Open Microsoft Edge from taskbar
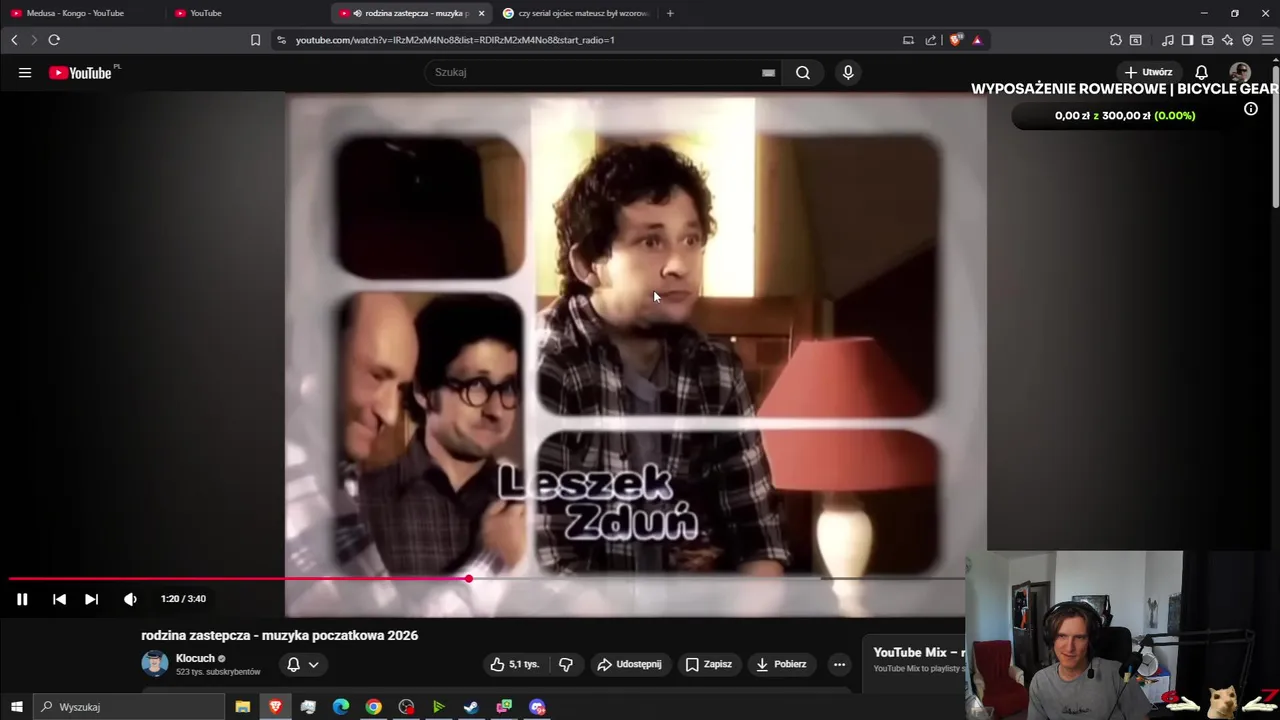Image resolution: width=1280 pixels, height=720 pixels. point(341,707)
